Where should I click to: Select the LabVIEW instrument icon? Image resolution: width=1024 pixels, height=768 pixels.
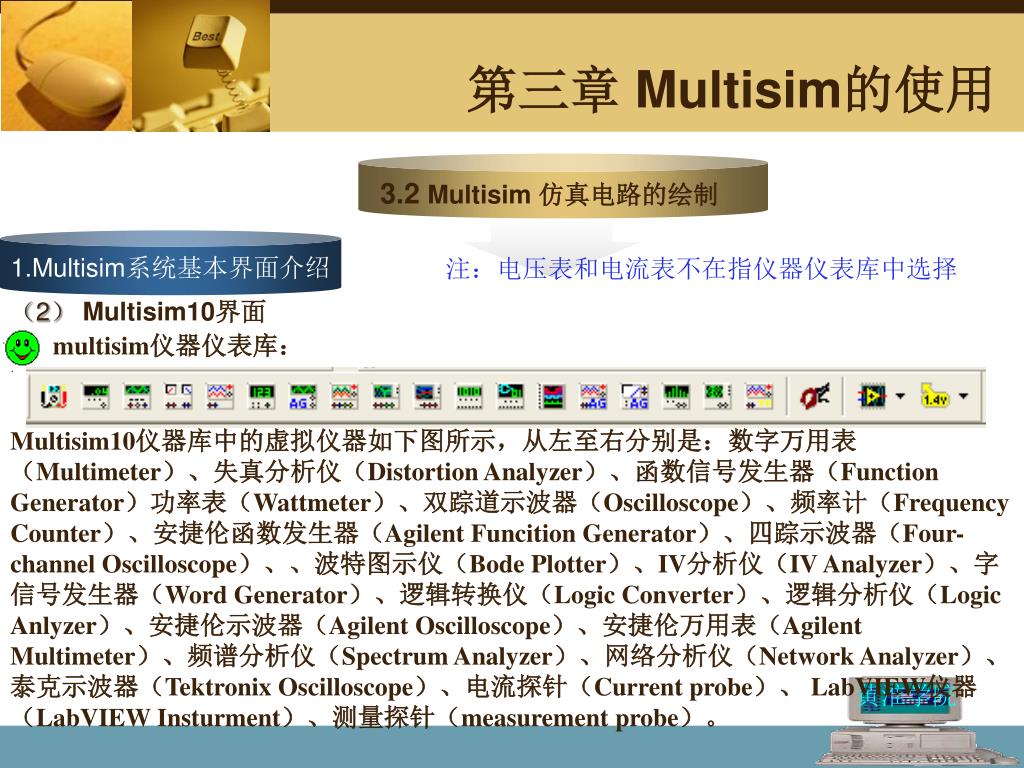click(872, 396)
